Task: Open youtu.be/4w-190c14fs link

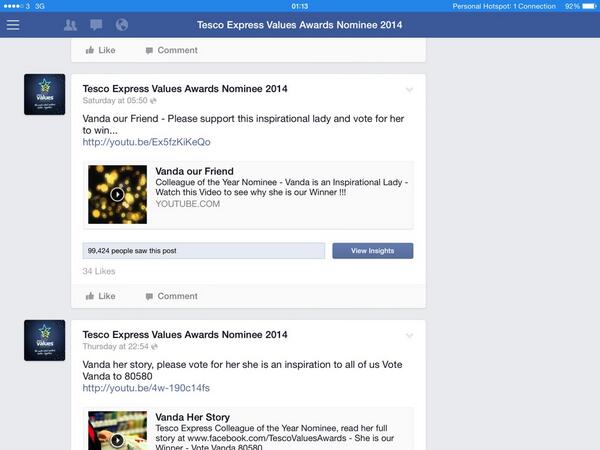Action: [x=146, y=388]
